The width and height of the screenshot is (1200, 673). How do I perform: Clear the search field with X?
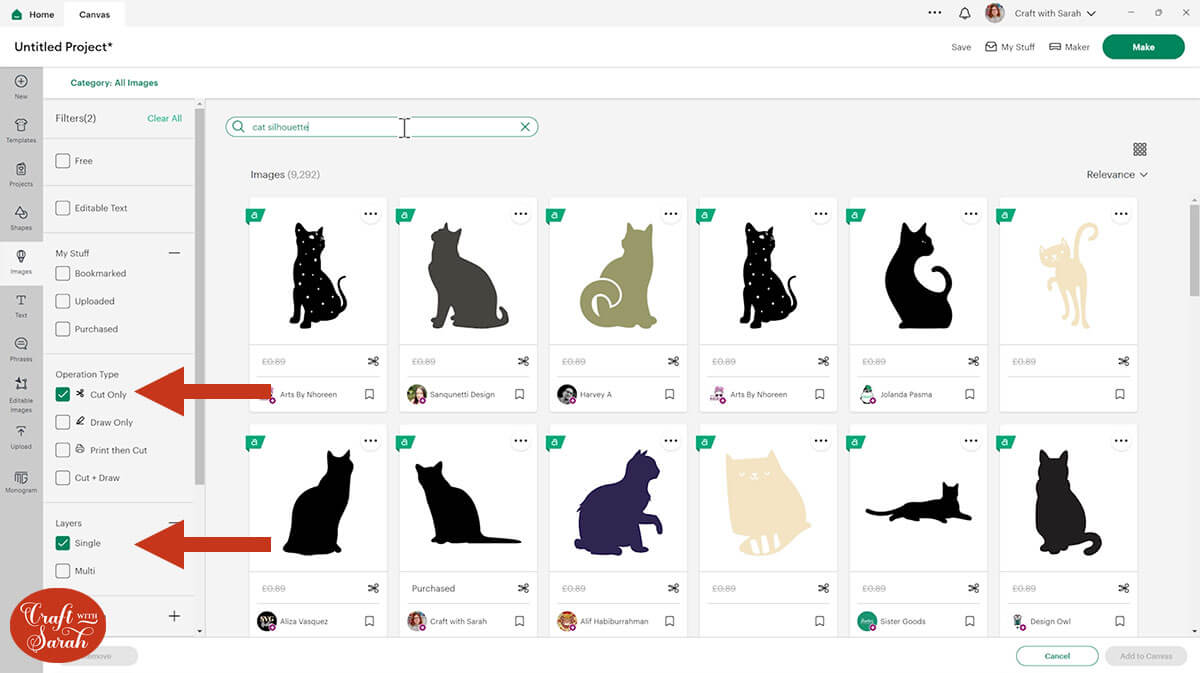click(x=525, y=127)
